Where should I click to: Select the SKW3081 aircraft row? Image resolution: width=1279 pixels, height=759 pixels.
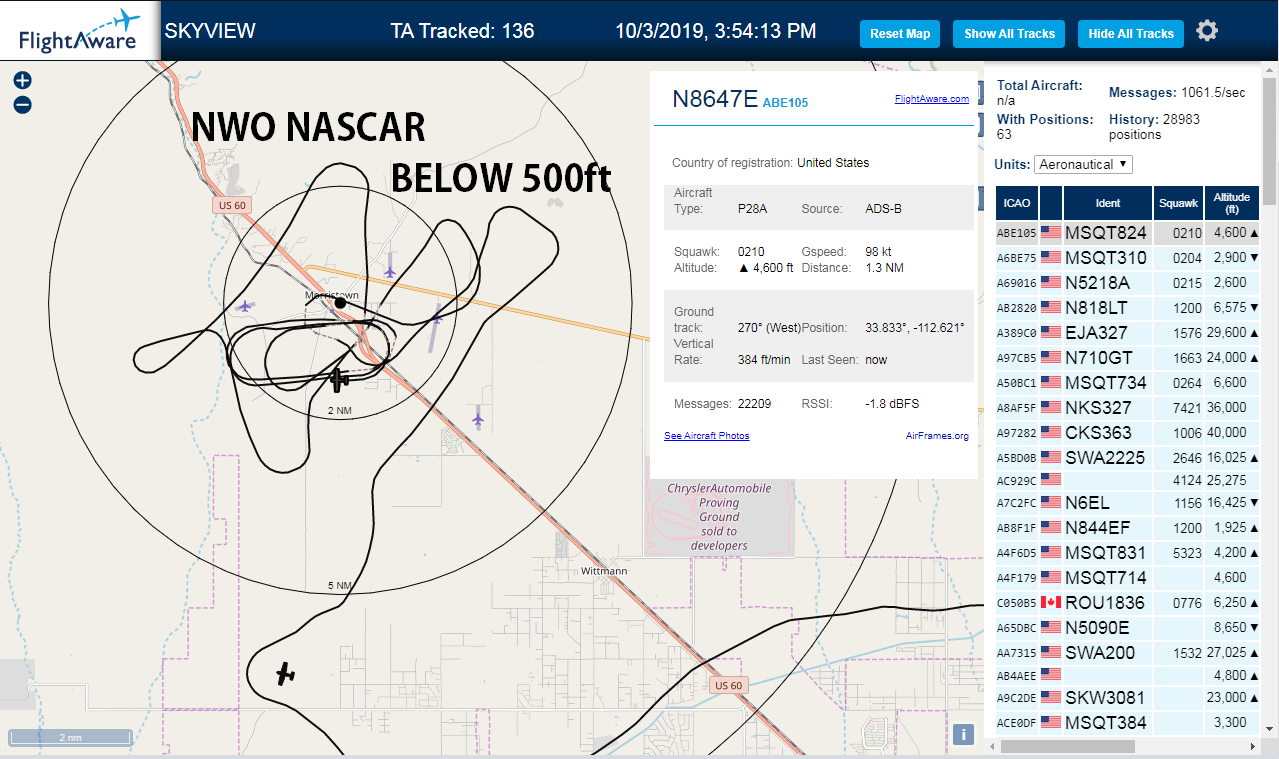(x=1128, y=698)
